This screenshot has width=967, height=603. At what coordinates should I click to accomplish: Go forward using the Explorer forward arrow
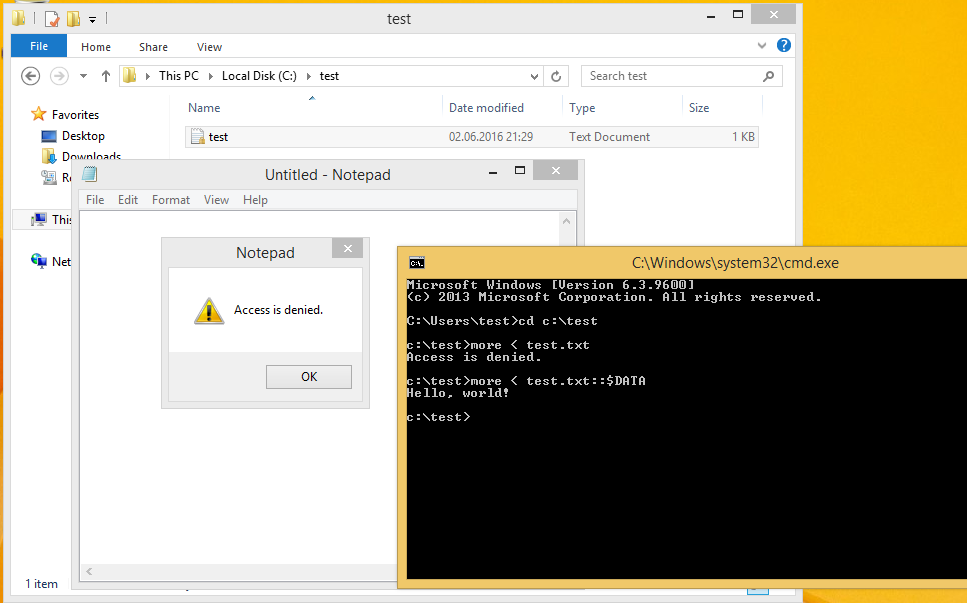[59, 76]
